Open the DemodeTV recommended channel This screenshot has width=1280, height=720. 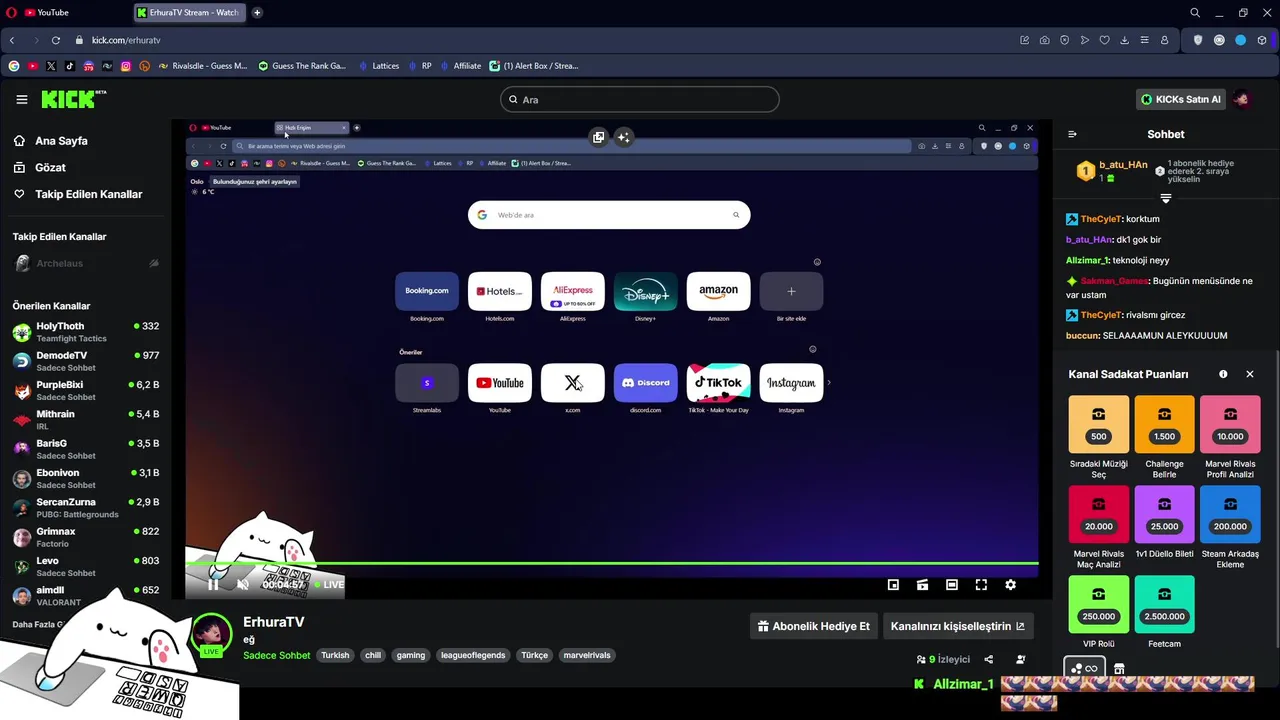[x=85, y=361]
